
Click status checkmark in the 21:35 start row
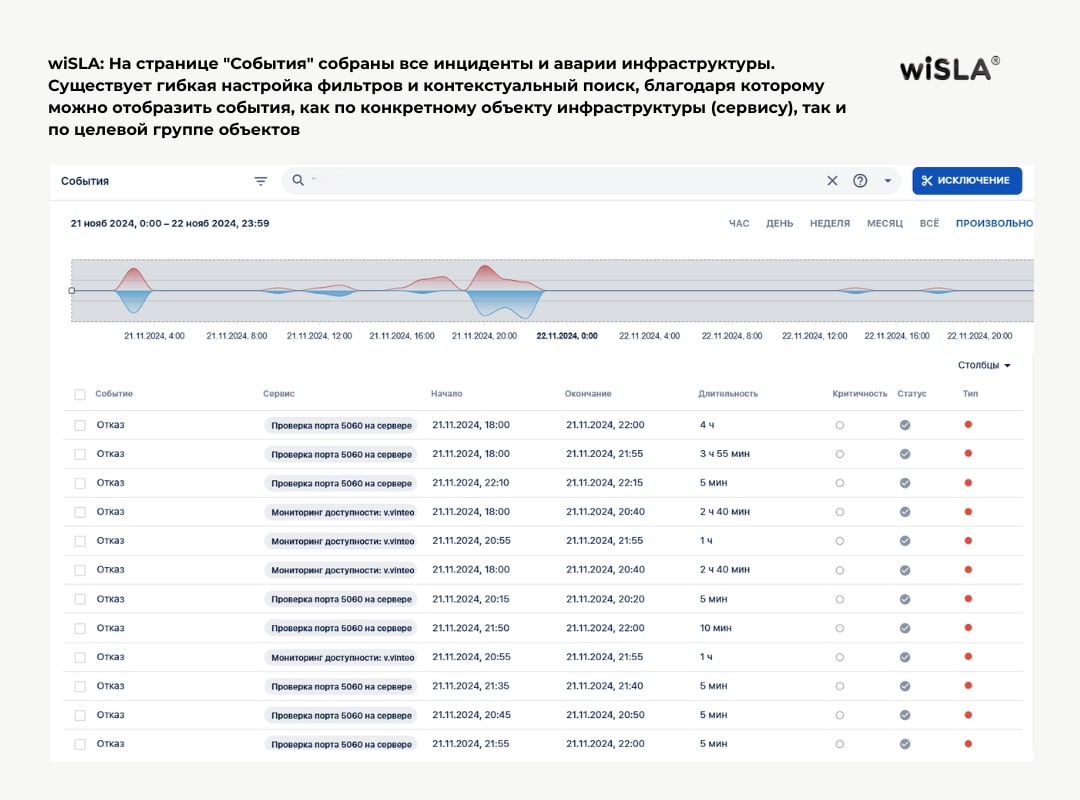tap(905, 686)
